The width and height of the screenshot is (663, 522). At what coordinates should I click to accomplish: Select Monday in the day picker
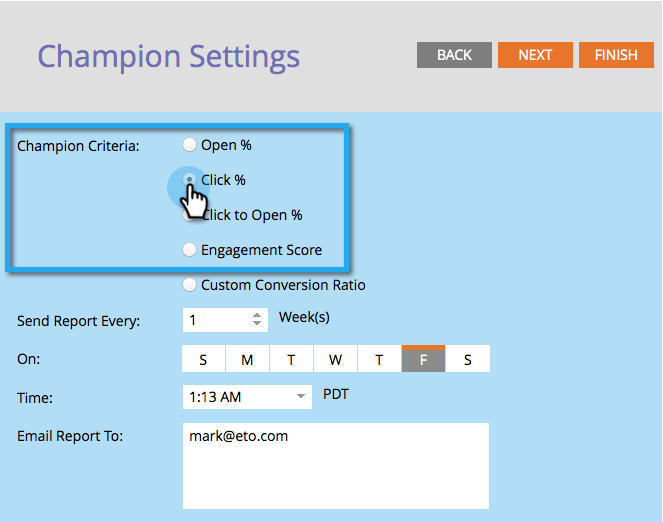247,359
